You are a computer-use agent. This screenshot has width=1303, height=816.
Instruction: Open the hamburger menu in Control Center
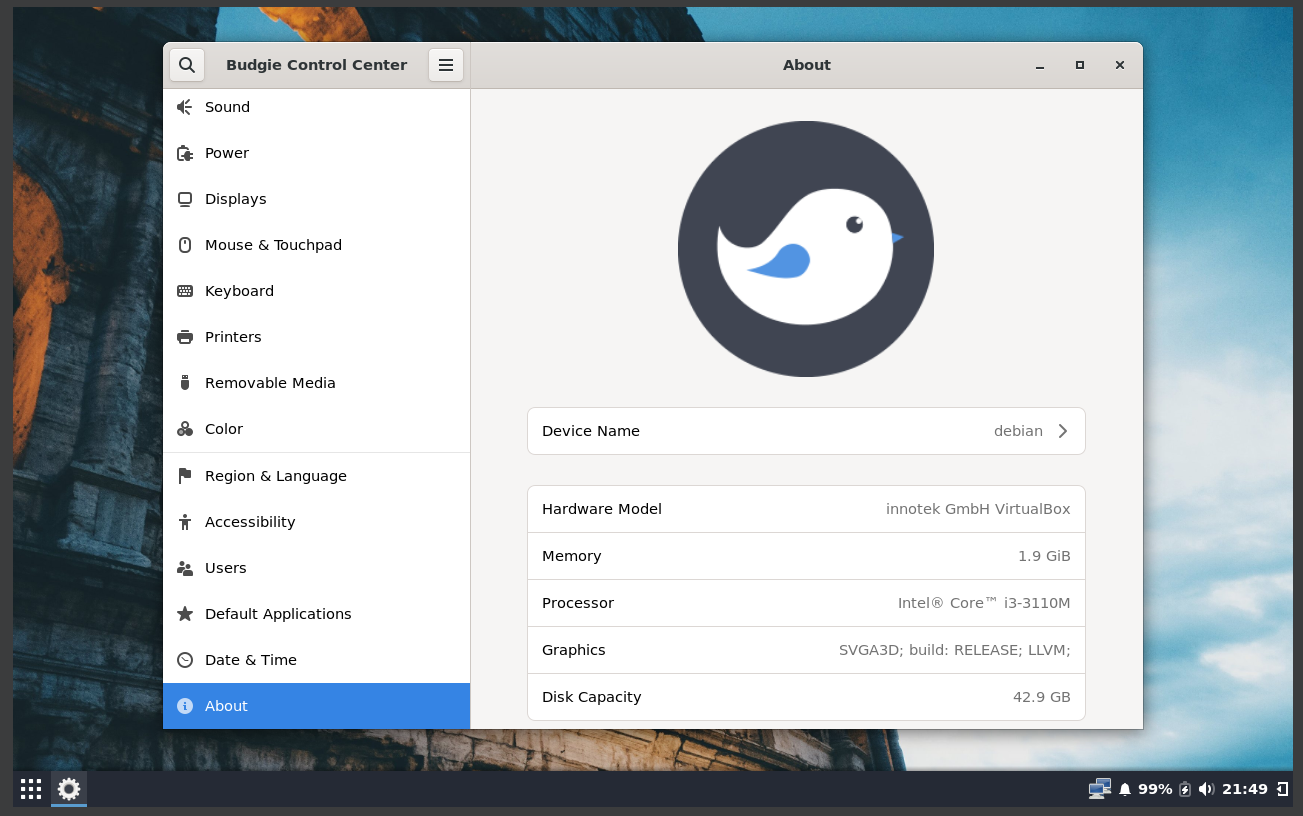pyautogui.click(x=445, y=64)
